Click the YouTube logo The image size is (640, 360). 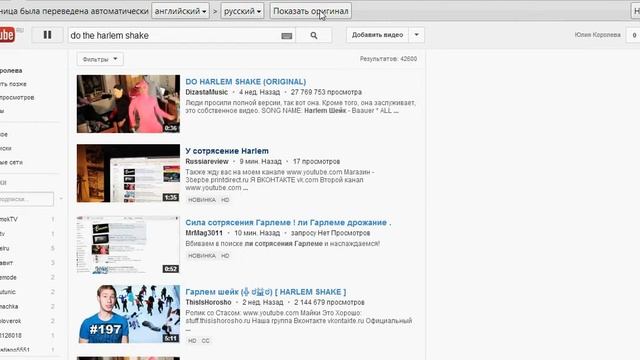(7, 35)
